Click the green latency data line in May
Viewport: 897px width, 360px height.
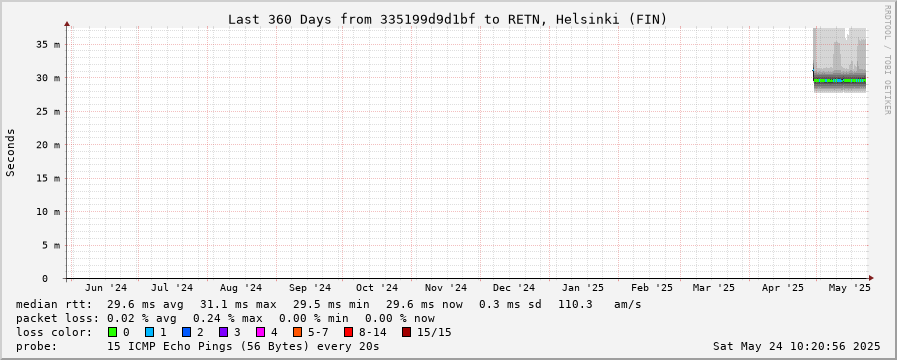[x=839, y=81]
